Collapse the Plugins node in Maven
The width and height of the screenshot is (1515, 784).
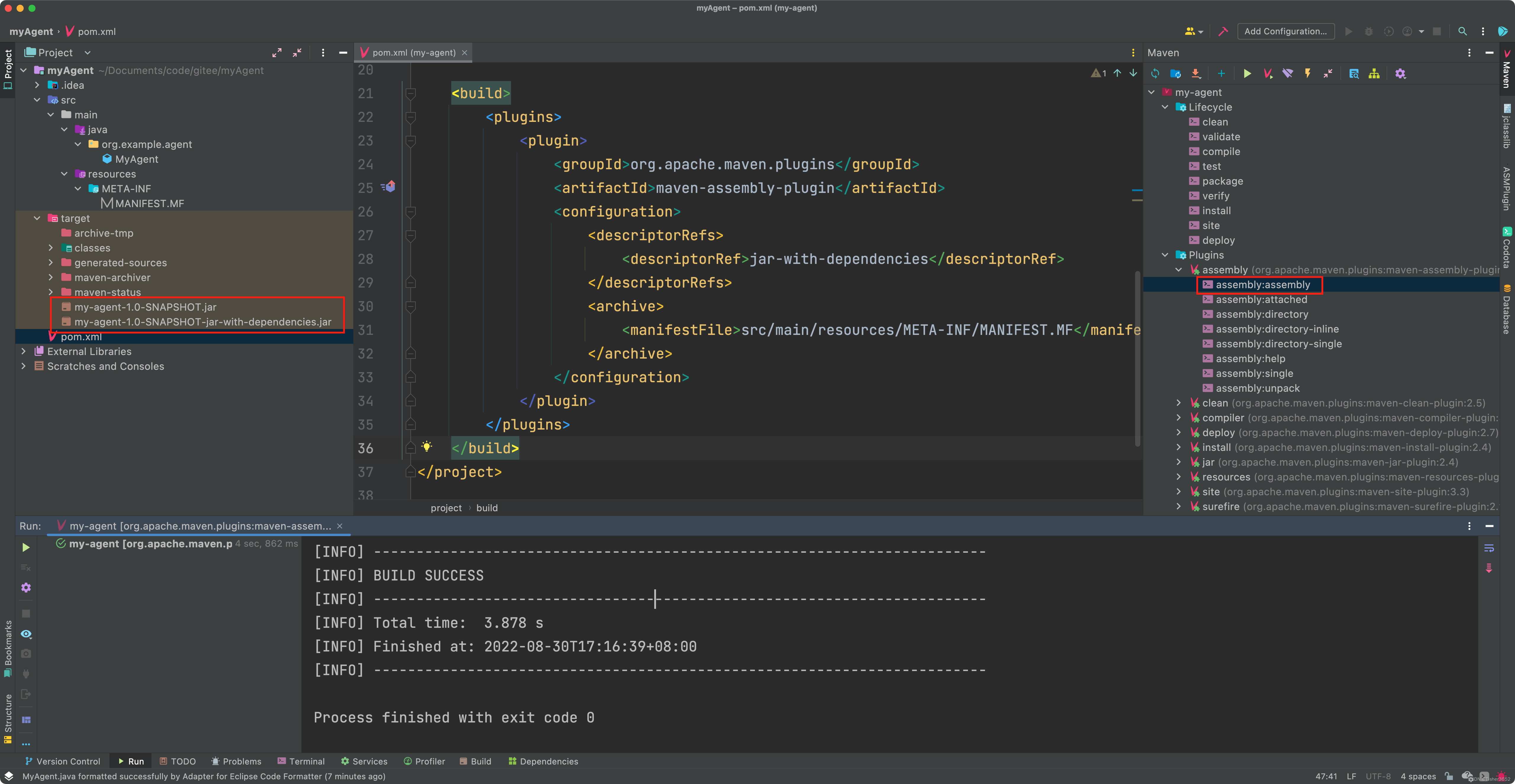pyautogui.click(x=1165, y=255)
